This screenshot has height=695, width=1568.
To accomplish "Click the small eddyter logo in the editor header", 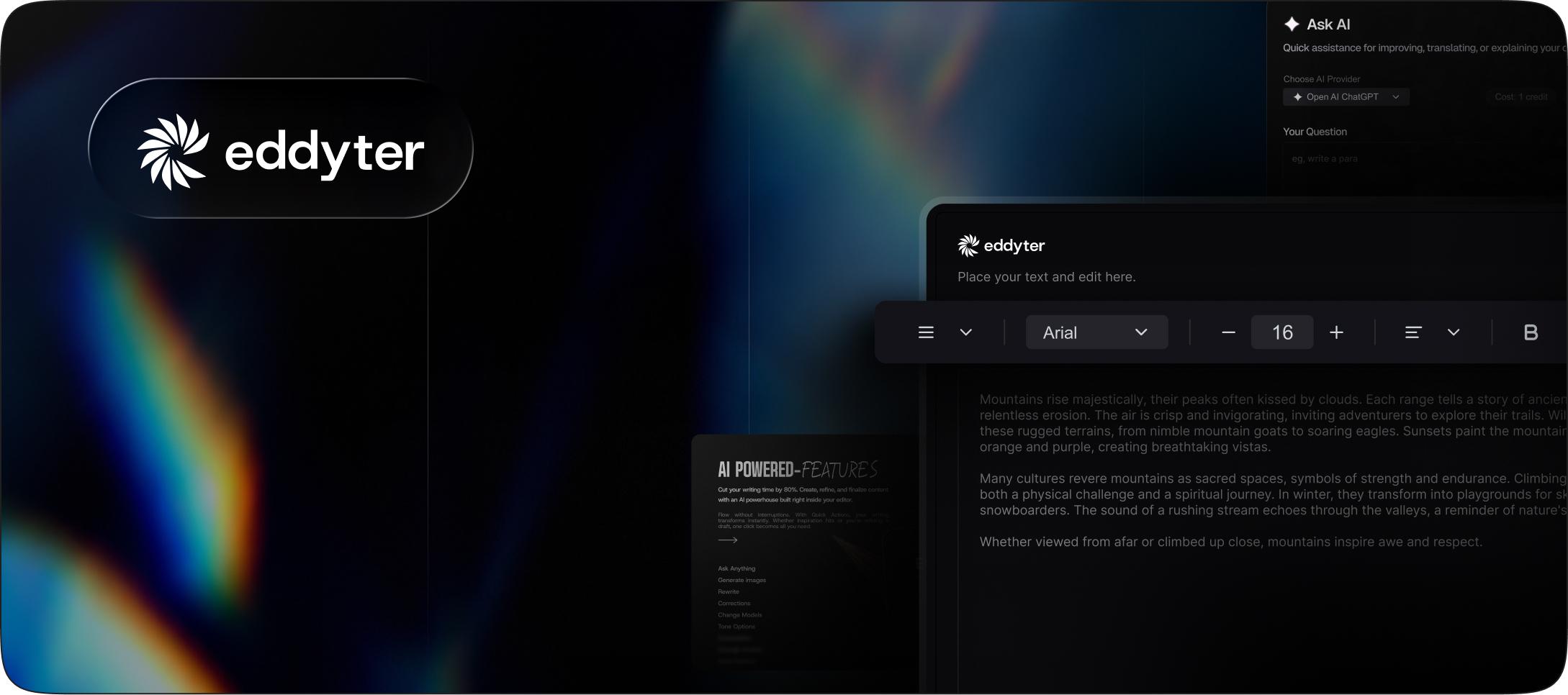I will 1001,245.
